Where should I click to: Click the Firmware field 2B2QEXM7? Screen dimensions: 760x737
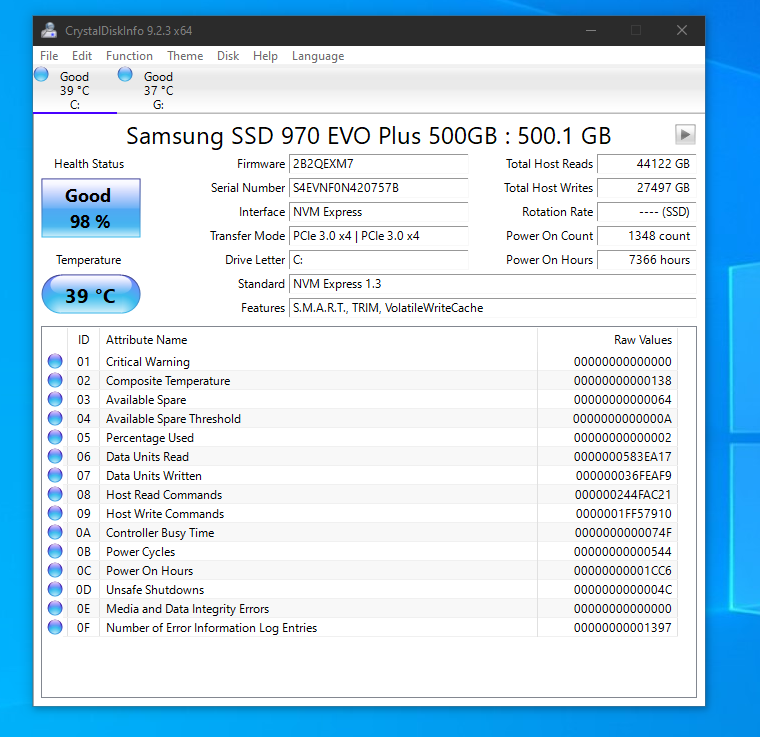[x=379, y=164]
